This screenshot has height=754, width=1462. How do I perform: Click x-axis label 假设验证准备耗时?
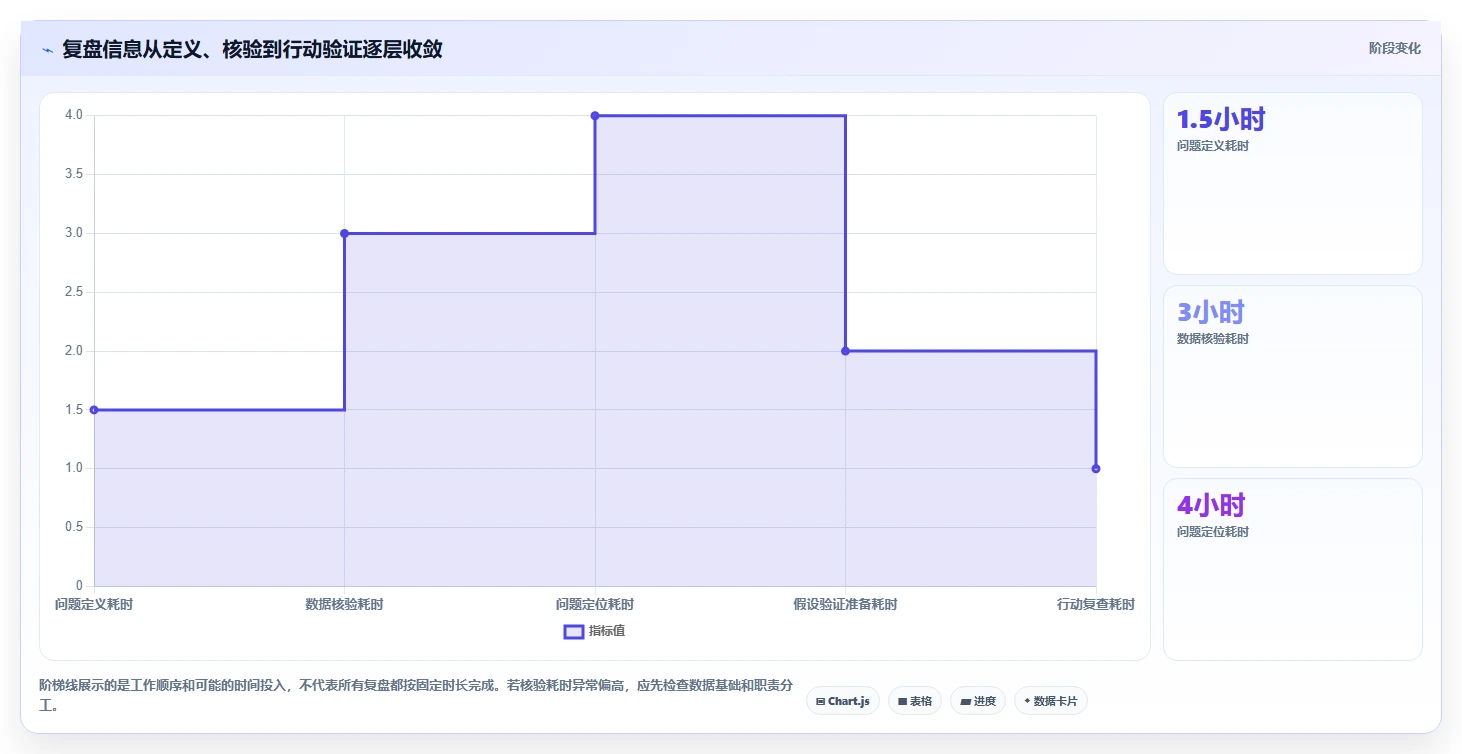[845, 604]
